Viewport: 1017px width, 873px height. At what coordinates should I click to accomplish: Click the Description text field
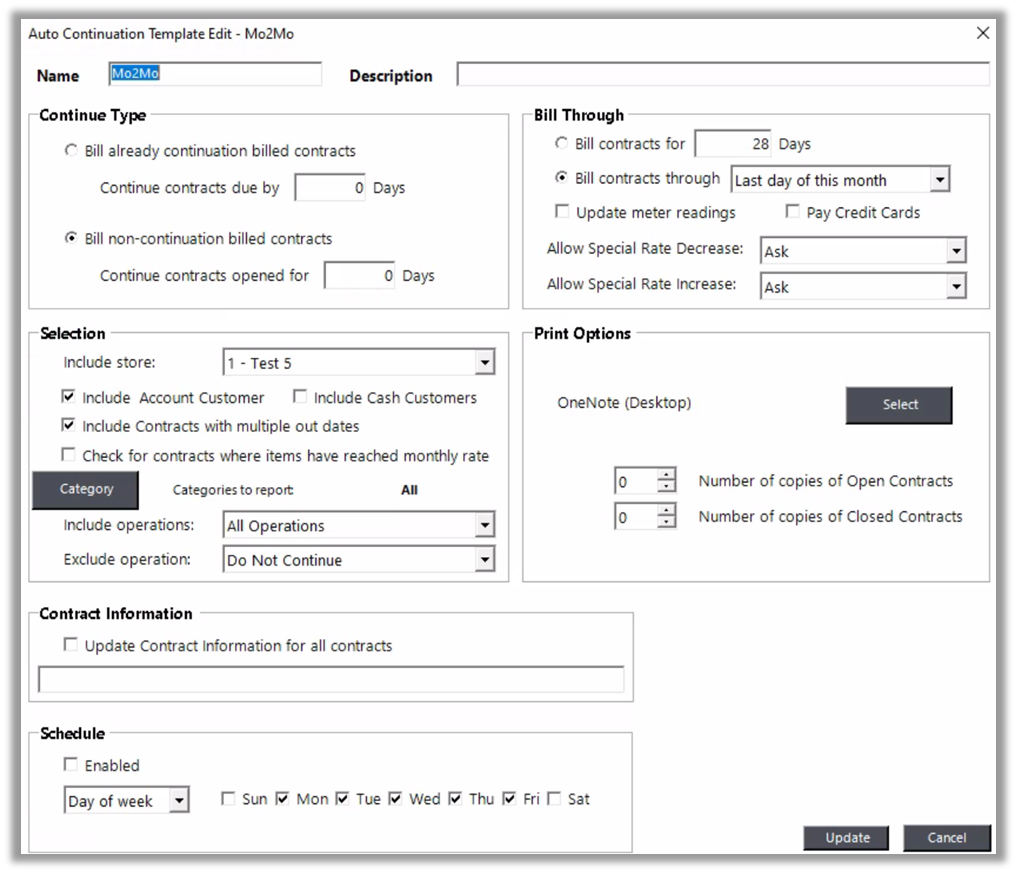[x=722, y=75]
